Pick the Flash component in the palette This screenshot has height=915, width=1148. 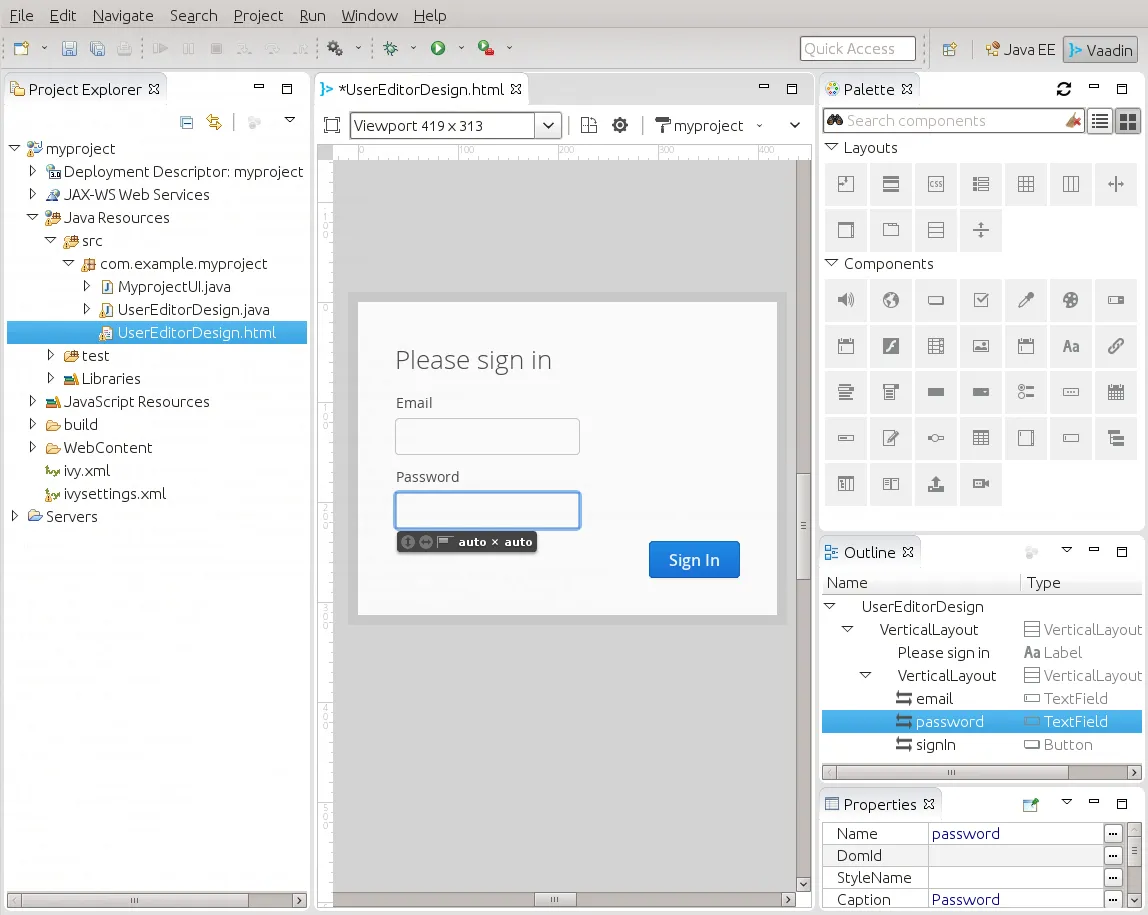891,346
